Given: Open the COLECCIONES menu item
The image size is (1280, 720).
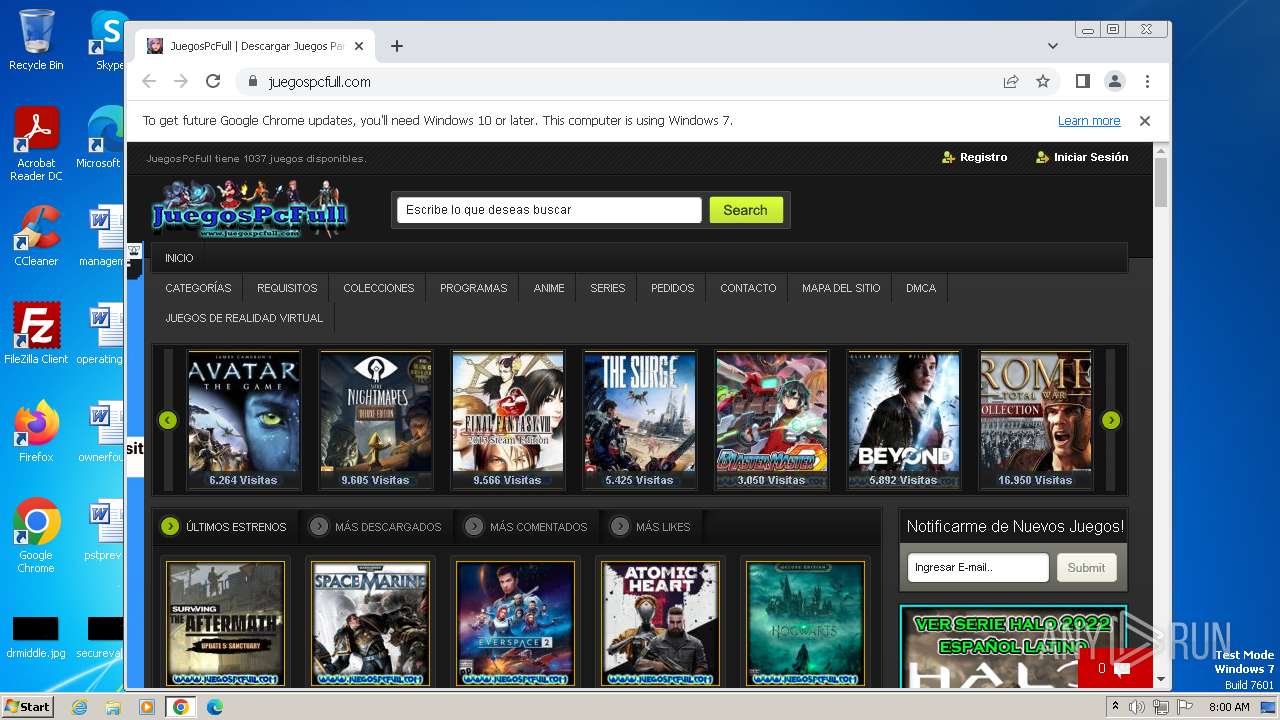Looking at the screenshot, I should pyautogui.click(x=379, y=288).
